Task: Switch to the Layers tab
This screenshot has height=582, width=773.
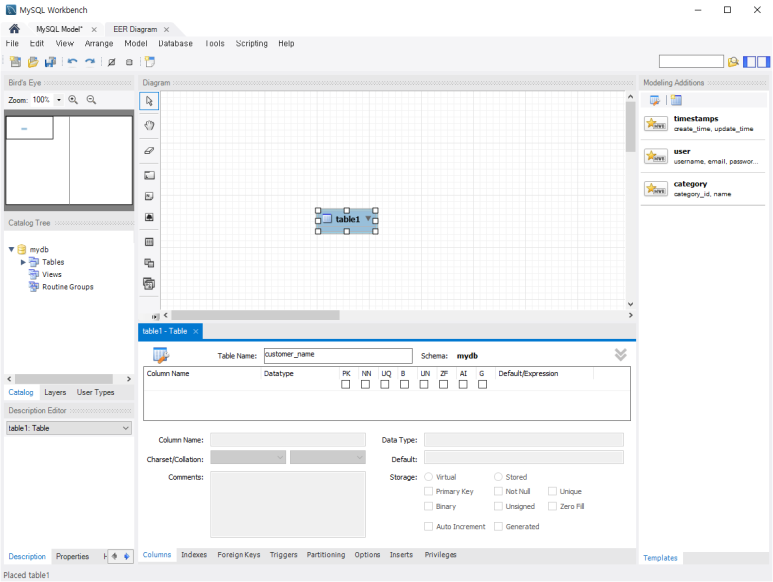Action: tap(55, 392)
